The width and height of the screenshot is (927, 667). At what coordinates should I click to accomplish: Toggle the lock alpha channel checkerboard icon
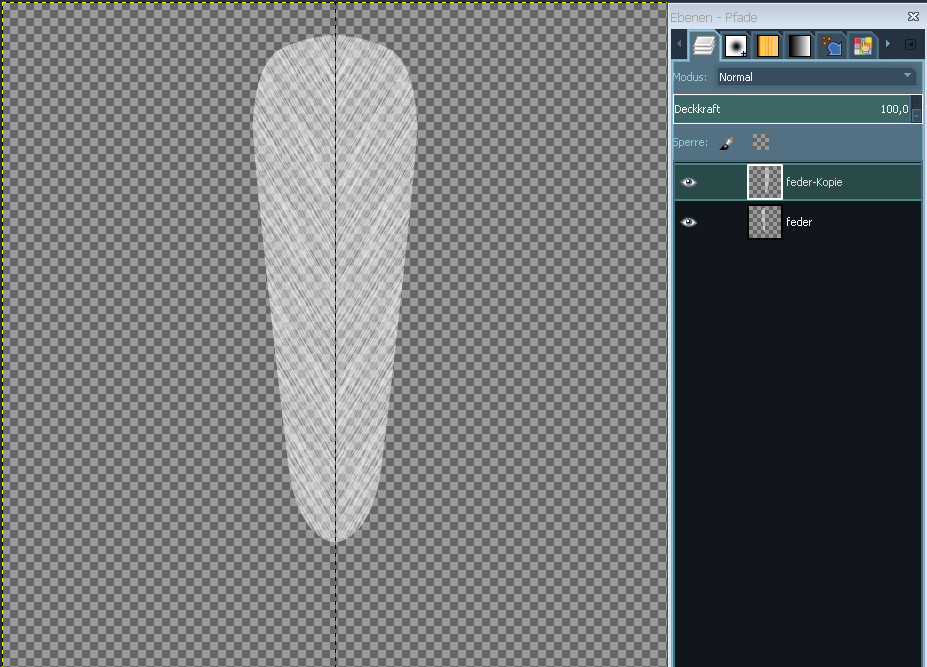(x=761, y=143)
